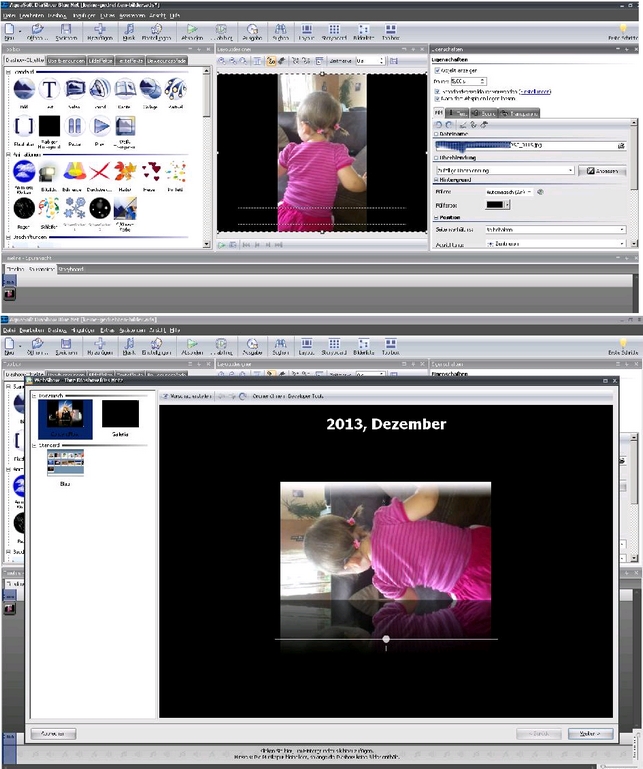Toggle the first checkbox in the Eigenschaften panel
The height and width of the screenshot is (769, 643).
pyautogui.click(x=437, y=70)
